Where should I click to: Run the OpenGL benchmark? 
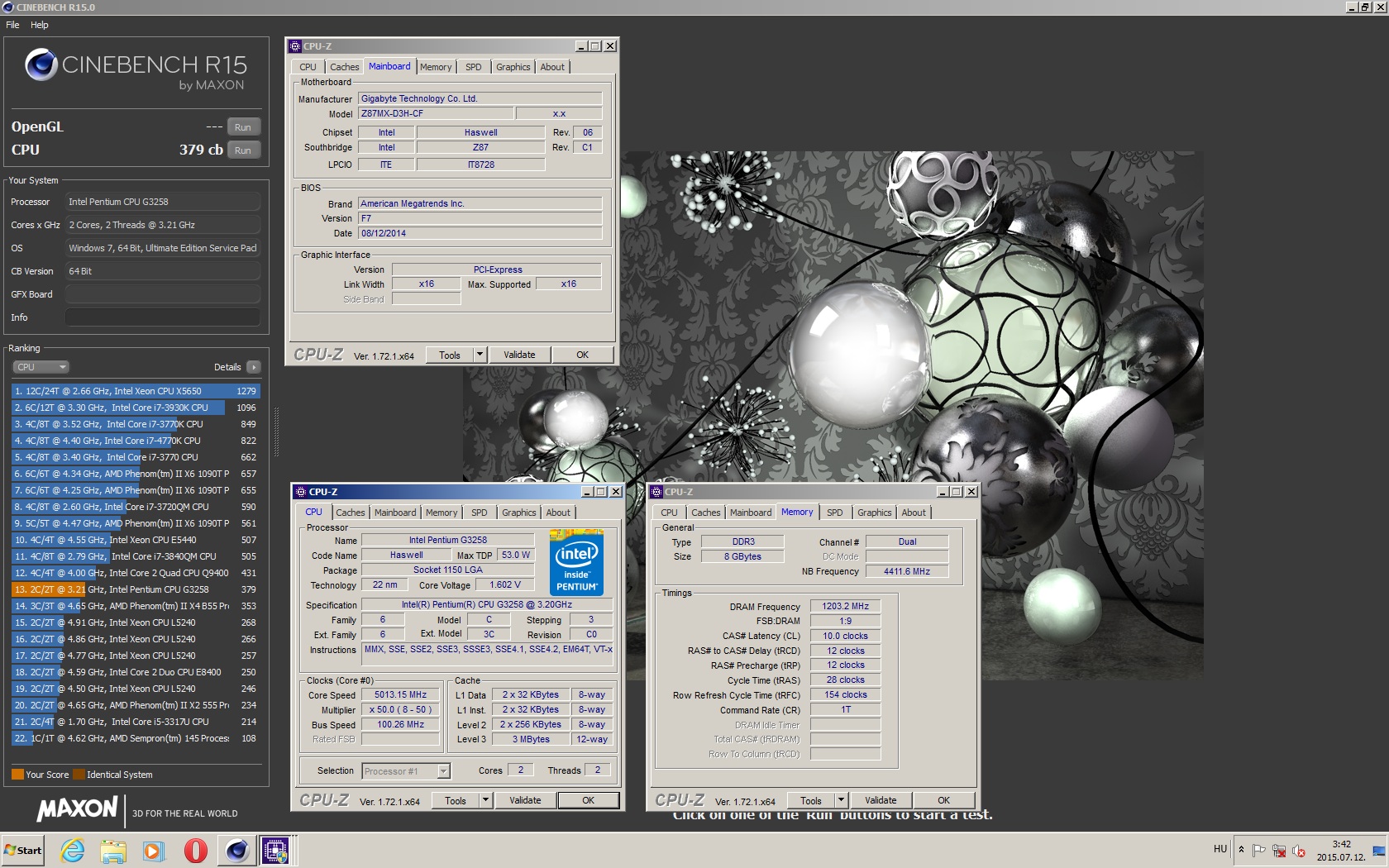[243, 127]
